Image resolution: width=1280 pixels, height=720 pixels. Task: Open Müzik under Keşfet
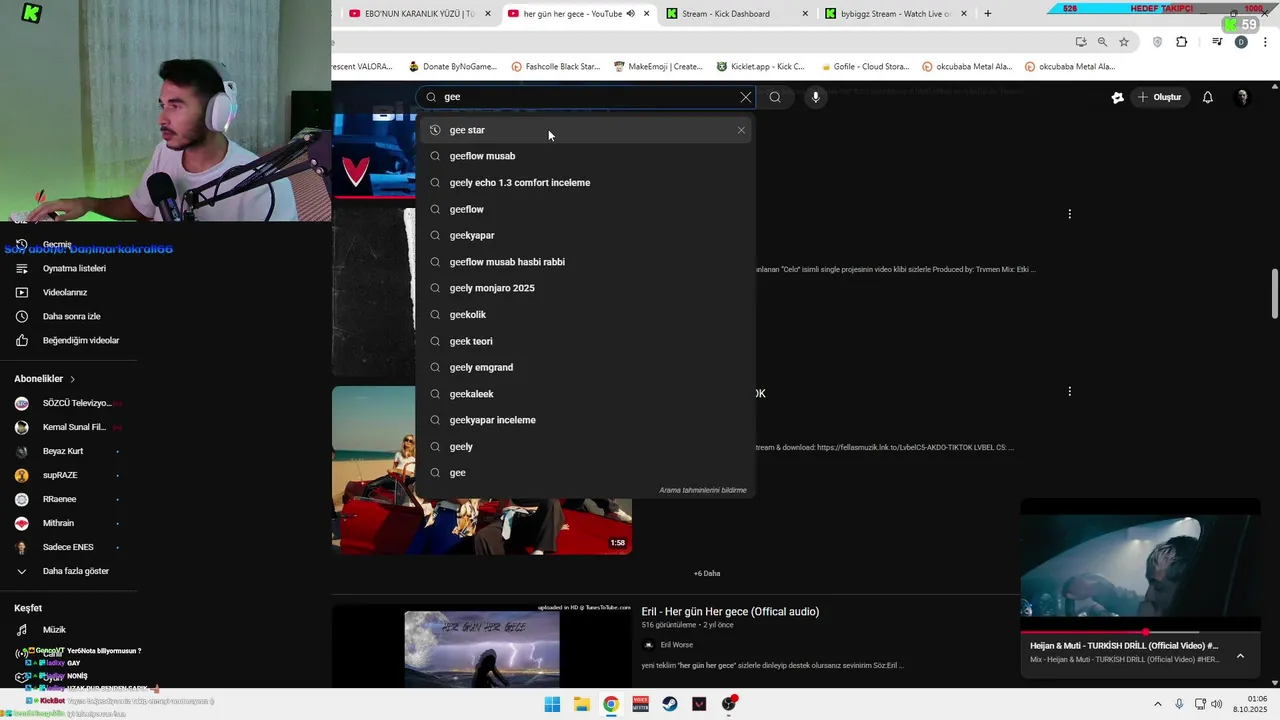pos(54,630)
